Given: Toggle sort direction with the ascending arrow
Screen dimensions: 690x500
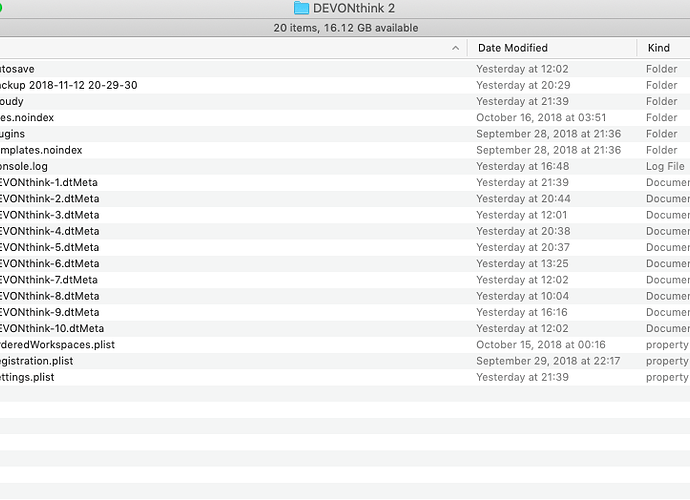Looking at the screenshot, I should (x=455, y=48).
